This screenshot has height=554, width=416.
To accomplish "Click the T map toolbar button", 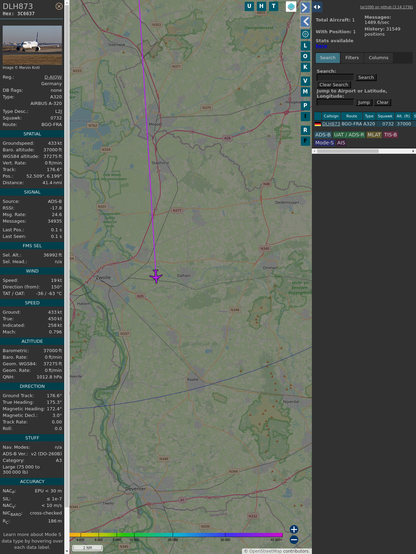I will coord(274,6).
